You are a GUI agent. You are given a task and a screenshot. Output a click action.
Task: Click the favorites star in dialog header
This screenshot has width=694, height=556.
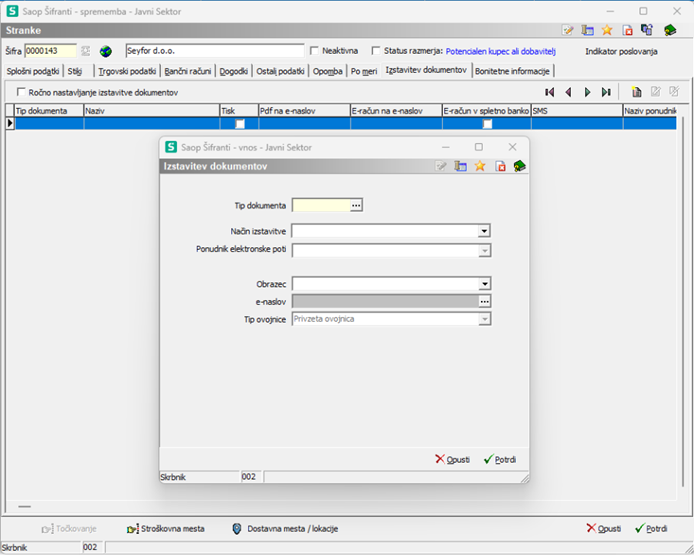click(480, 166)
